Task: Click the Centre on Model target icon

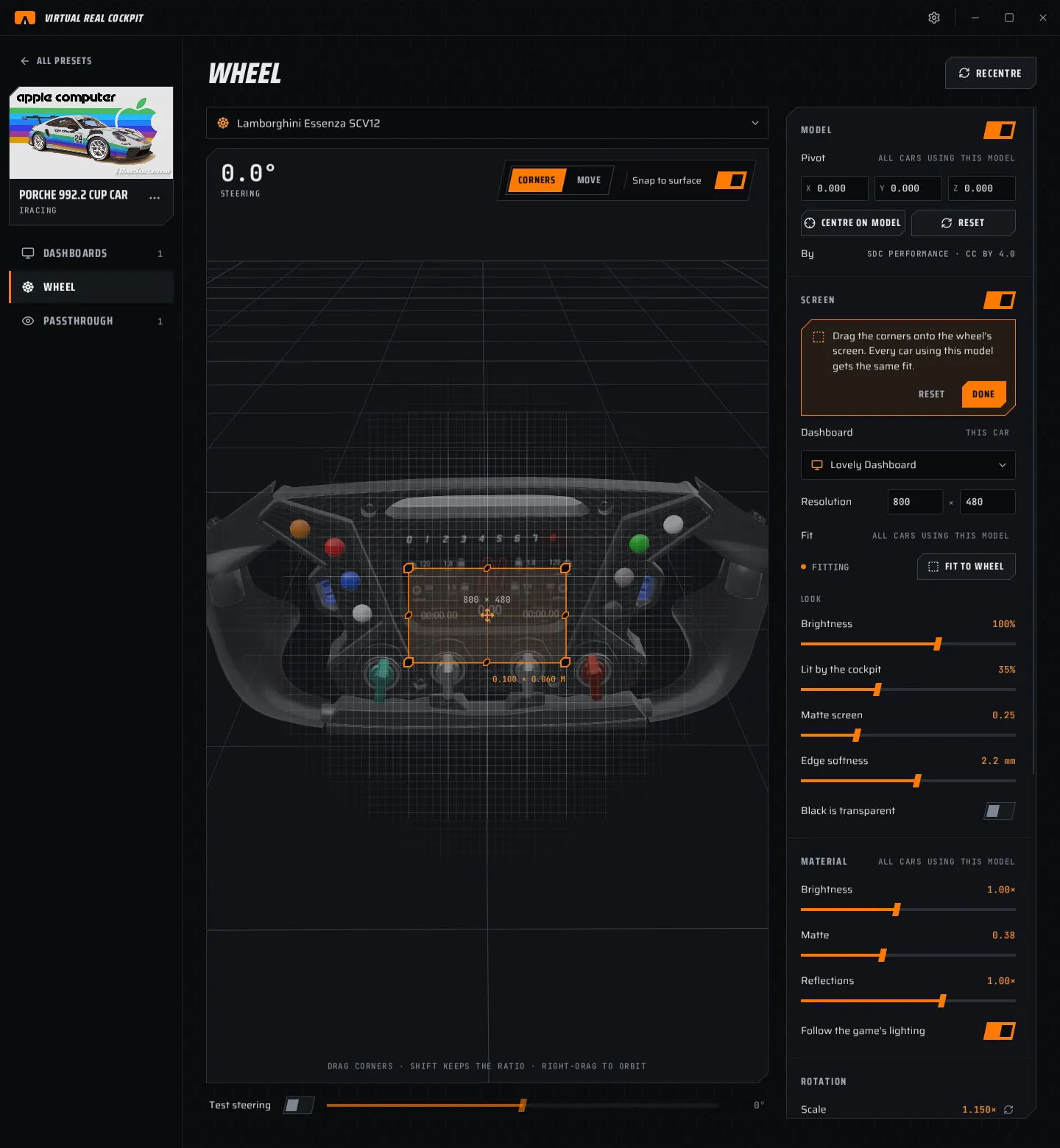Action: (x=810, y=223)
